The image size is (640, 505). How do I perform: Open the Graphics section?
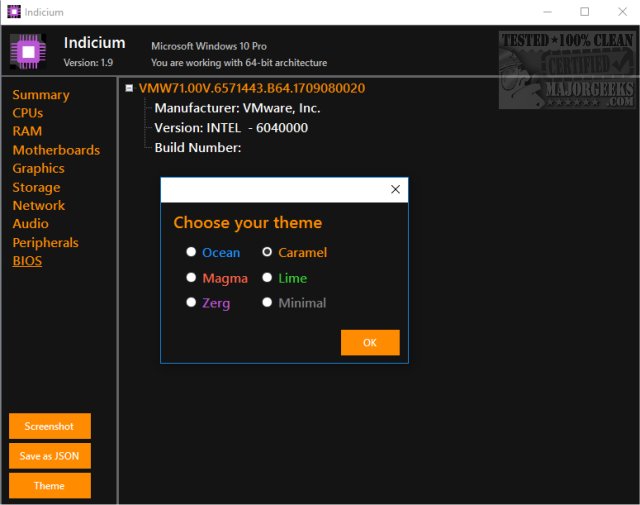[x=38, y=168]
